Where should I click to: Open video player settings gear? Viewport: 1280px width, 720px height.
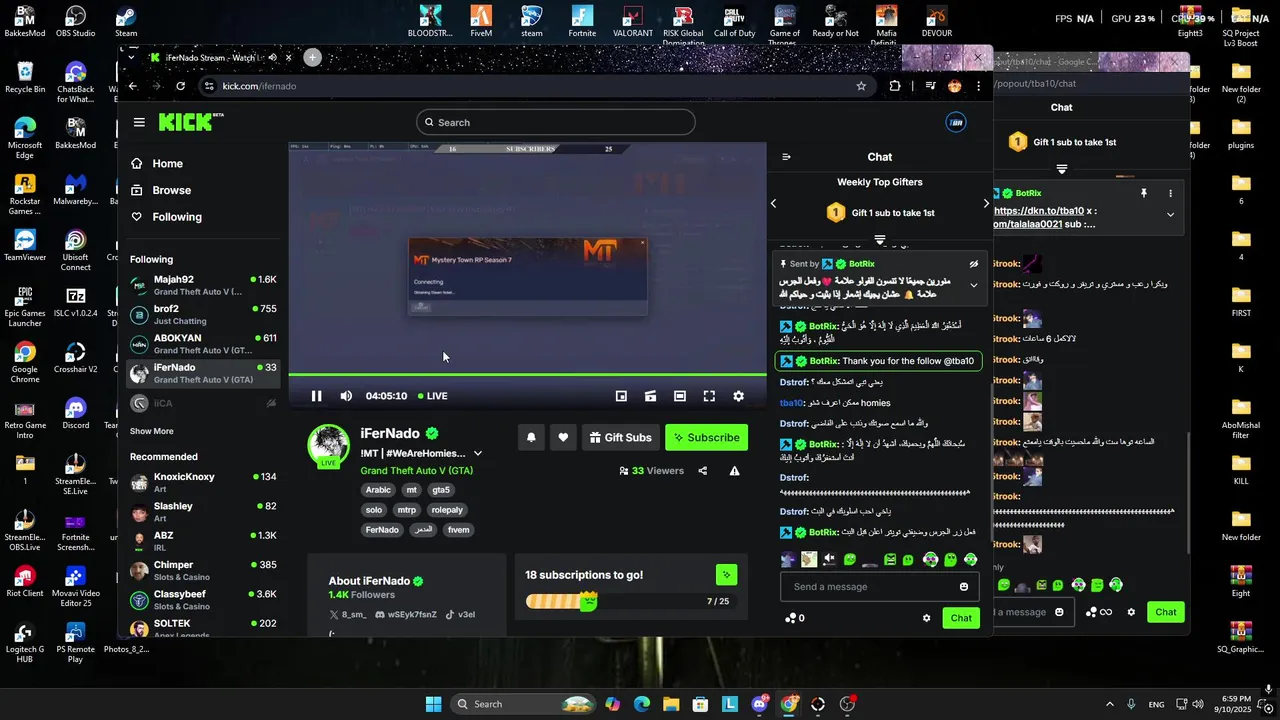pyautogui.click(x=739, y=396)
